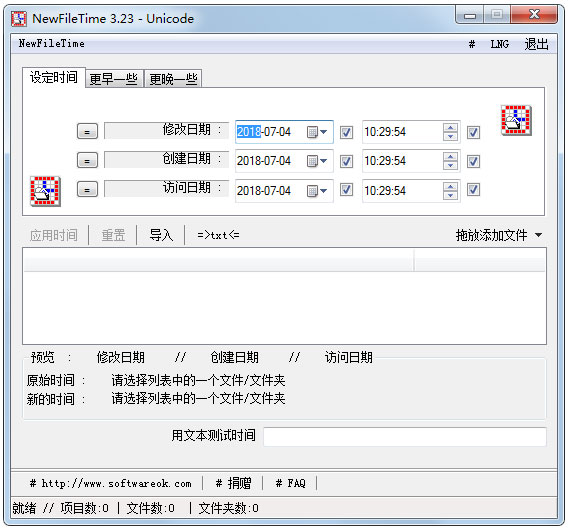
Task: Switch to the 更早一些 tab
Action: [114, 79]
